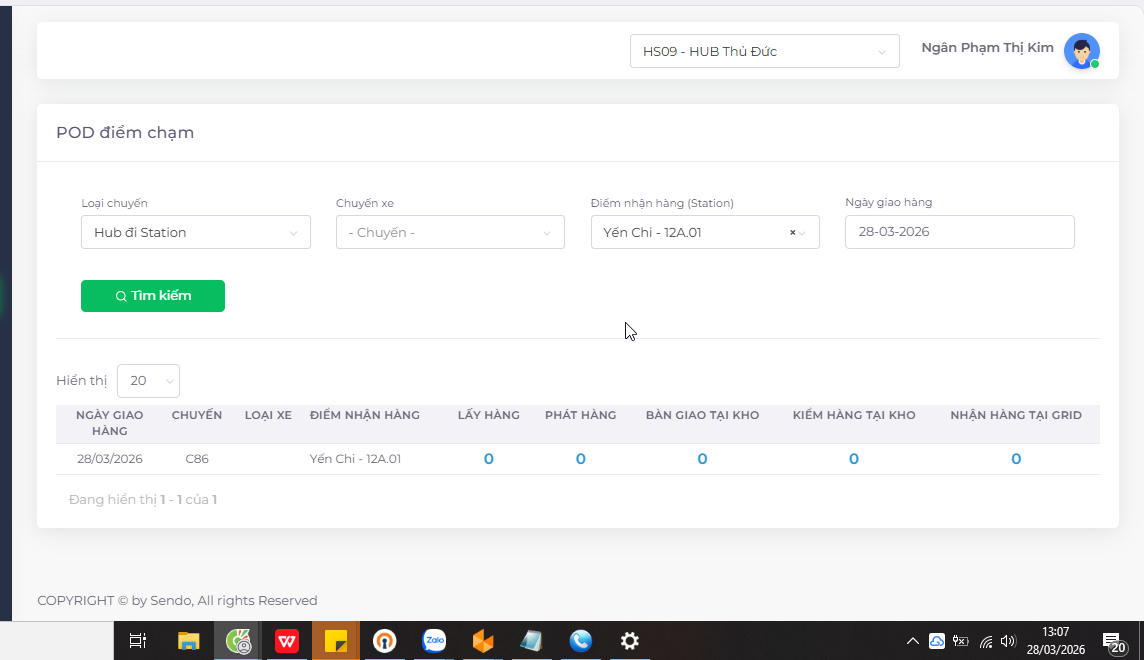Click the date cell 28/03/2026 in the table
1144x660 pixels.
pos(109,459)
